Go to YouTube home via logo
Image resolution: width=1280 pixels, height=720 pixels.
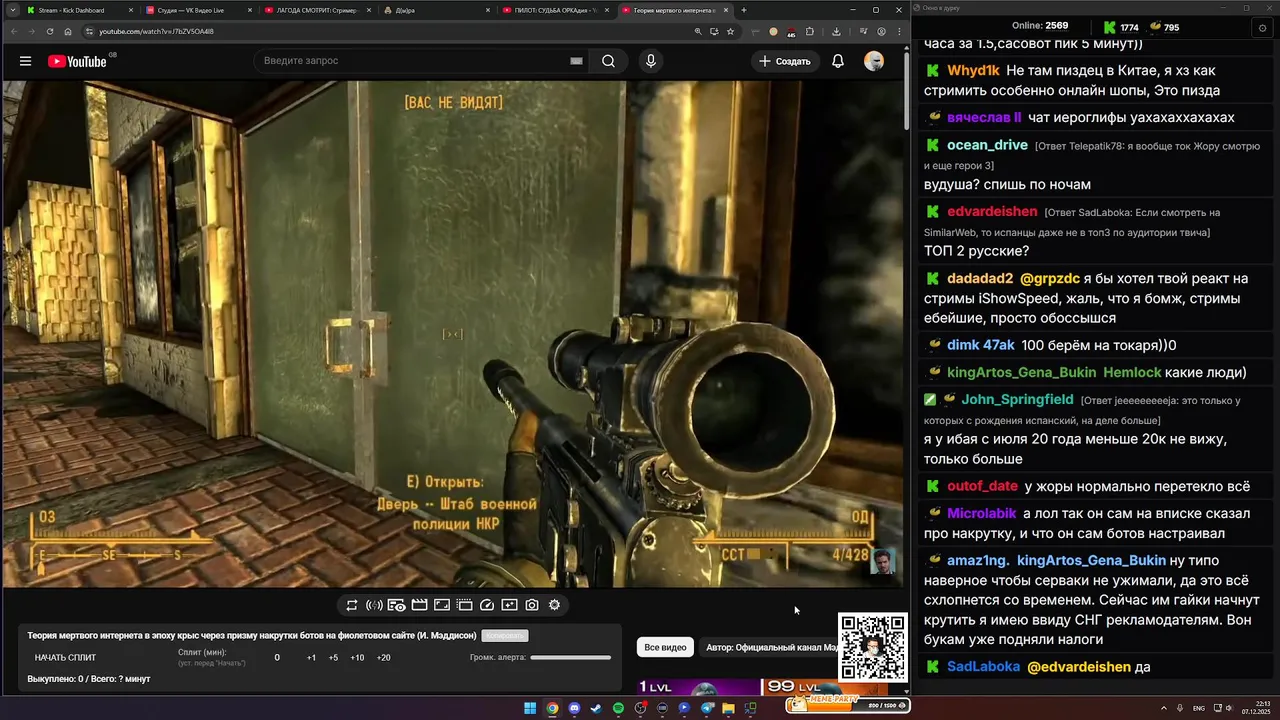77,61
